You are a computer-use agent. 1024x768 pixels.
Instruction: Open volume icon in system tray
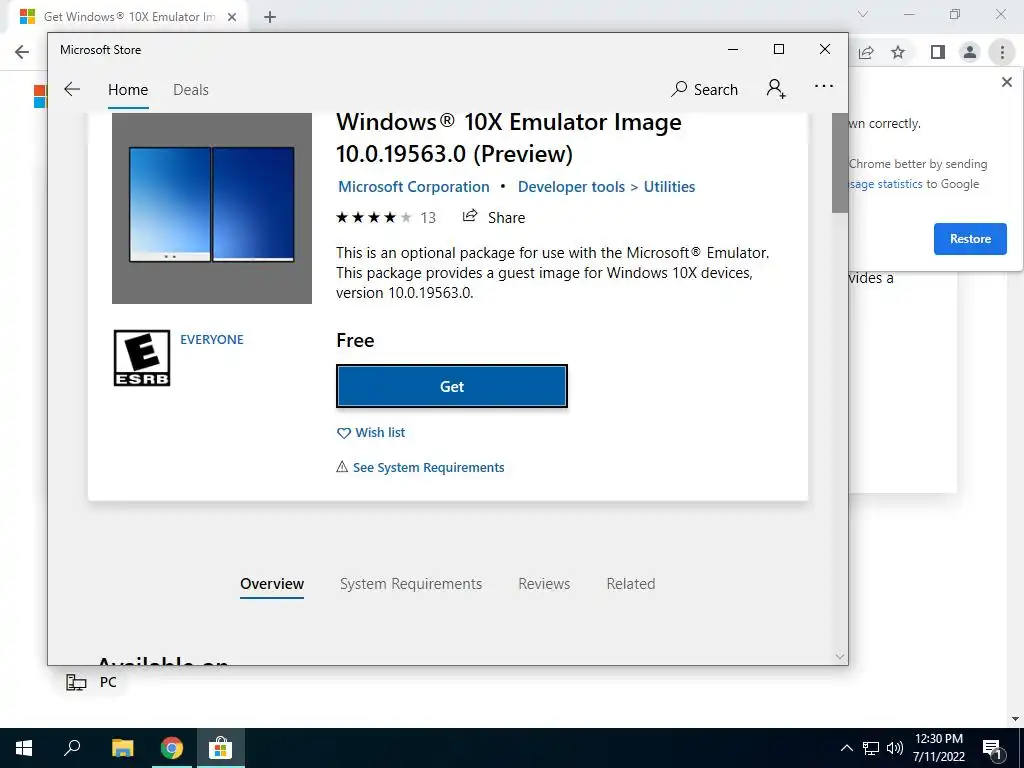[895, 748]
